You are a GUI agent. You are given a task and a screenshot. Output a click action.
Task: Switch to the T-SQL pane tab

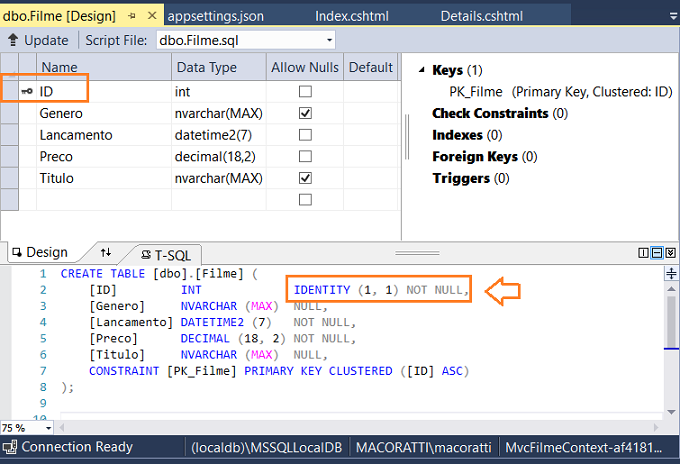pos(167,255)
